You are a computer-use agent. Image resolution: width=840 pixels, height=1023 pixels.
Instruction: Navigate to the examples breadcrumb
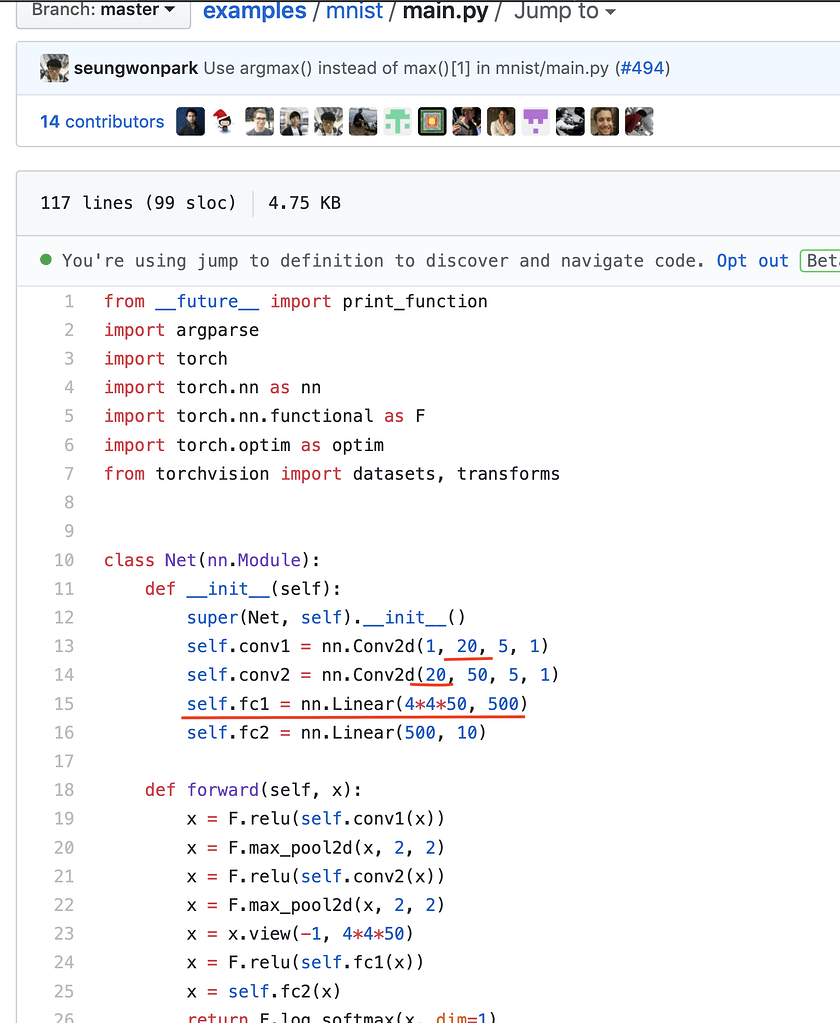point(254,12)
